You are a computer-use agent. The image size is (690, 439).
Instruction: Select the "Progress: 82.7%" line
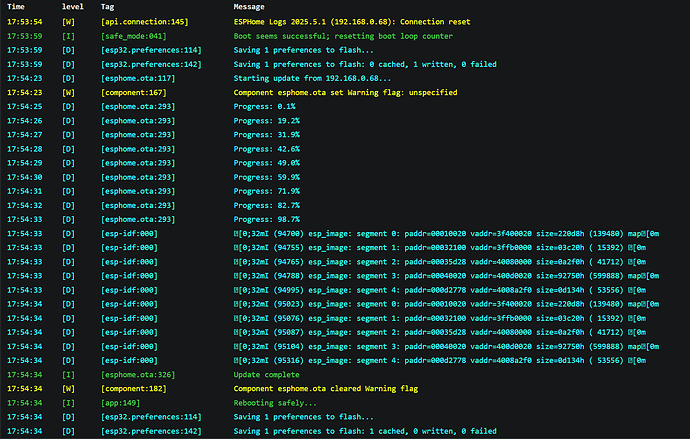[x=267, y=205]
